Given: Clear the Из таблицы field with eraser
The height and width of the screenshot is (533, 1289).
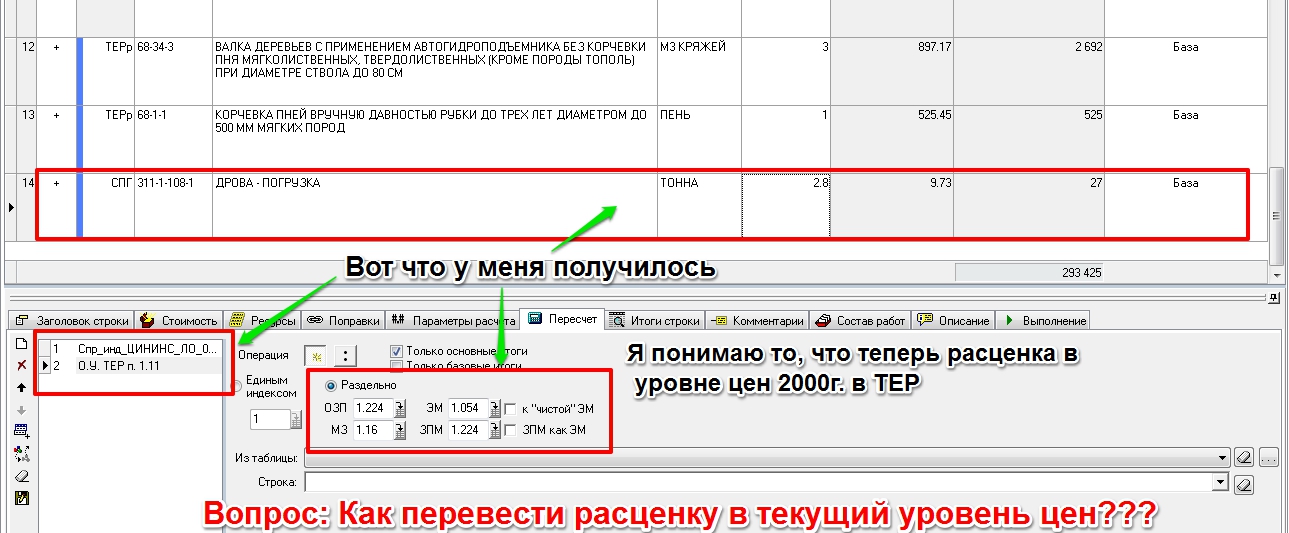Looking at the screenshot, I should (1245, 457).
